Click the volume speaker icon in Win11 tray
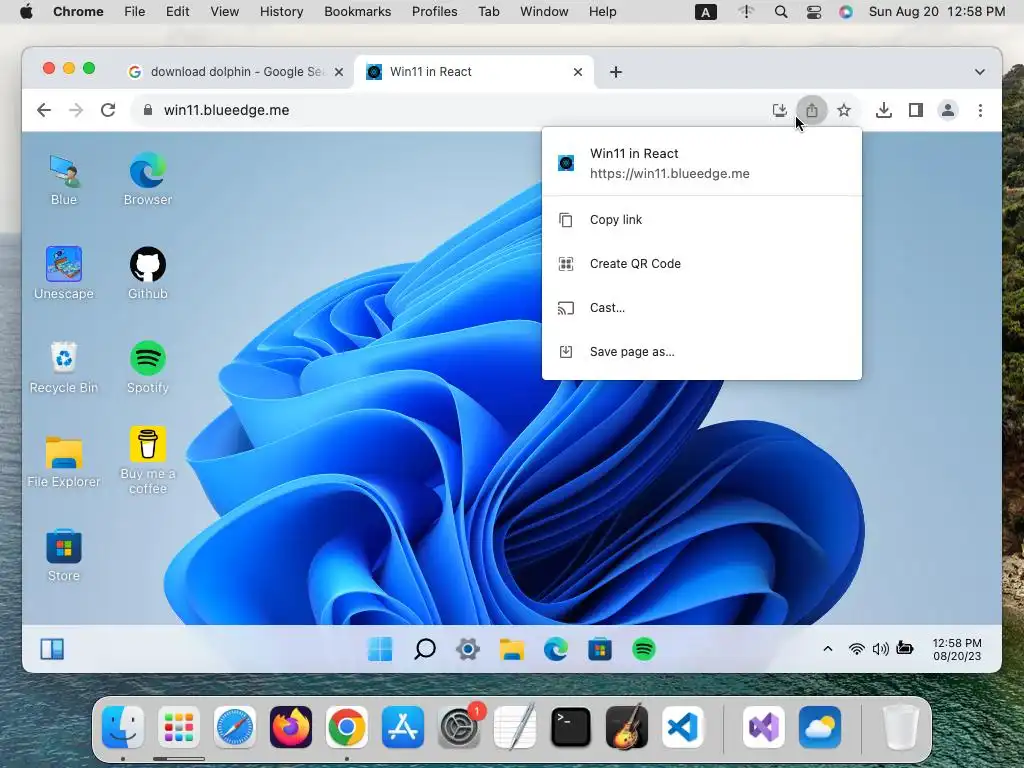1024x768 pixels. coord(880,648)
